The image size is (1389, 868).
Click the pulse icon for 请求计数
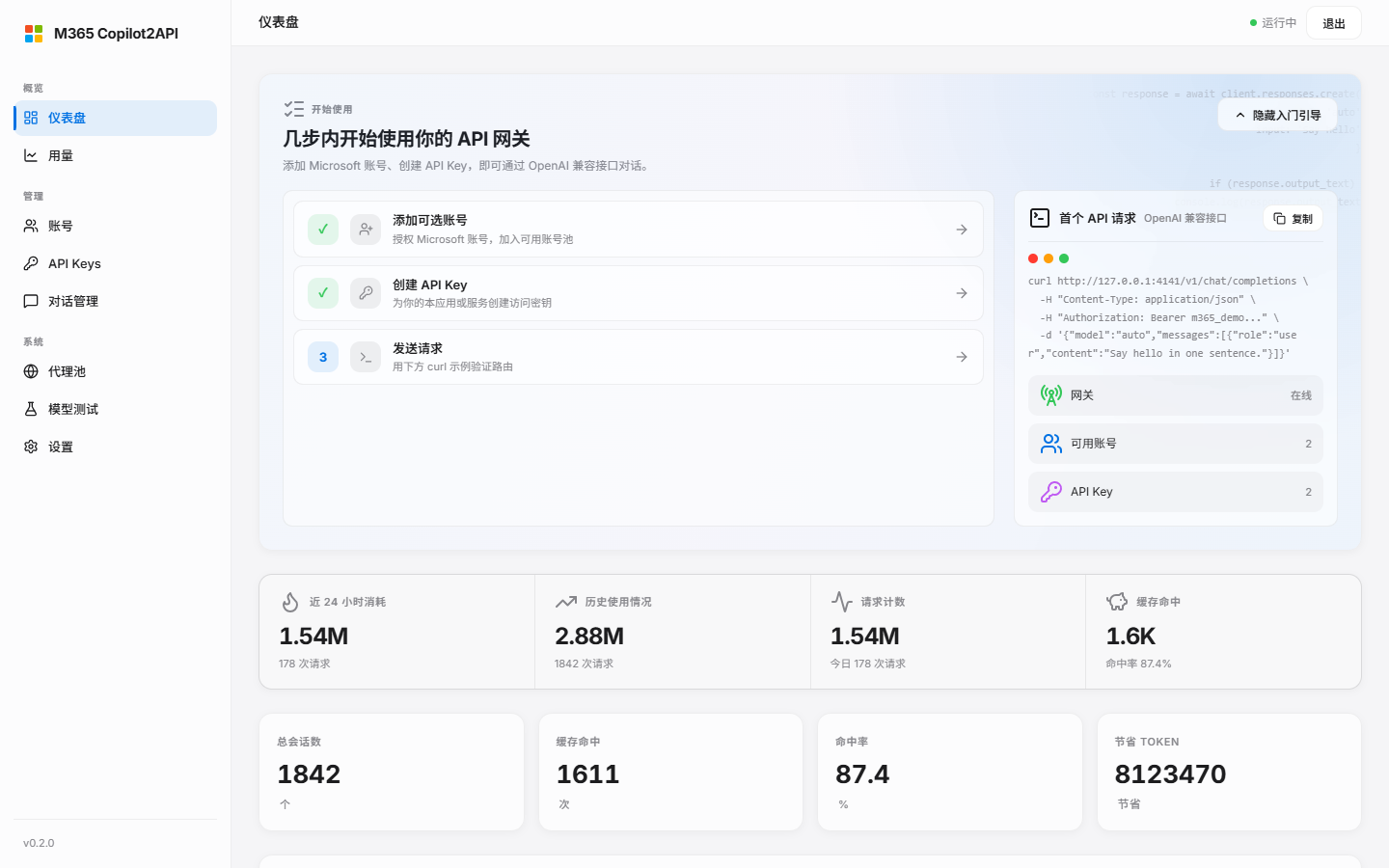(842, 602)
